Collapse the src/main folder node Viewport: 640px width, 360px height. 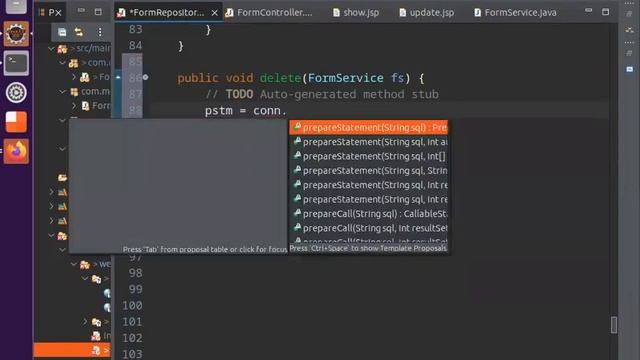tap(51, 49)
